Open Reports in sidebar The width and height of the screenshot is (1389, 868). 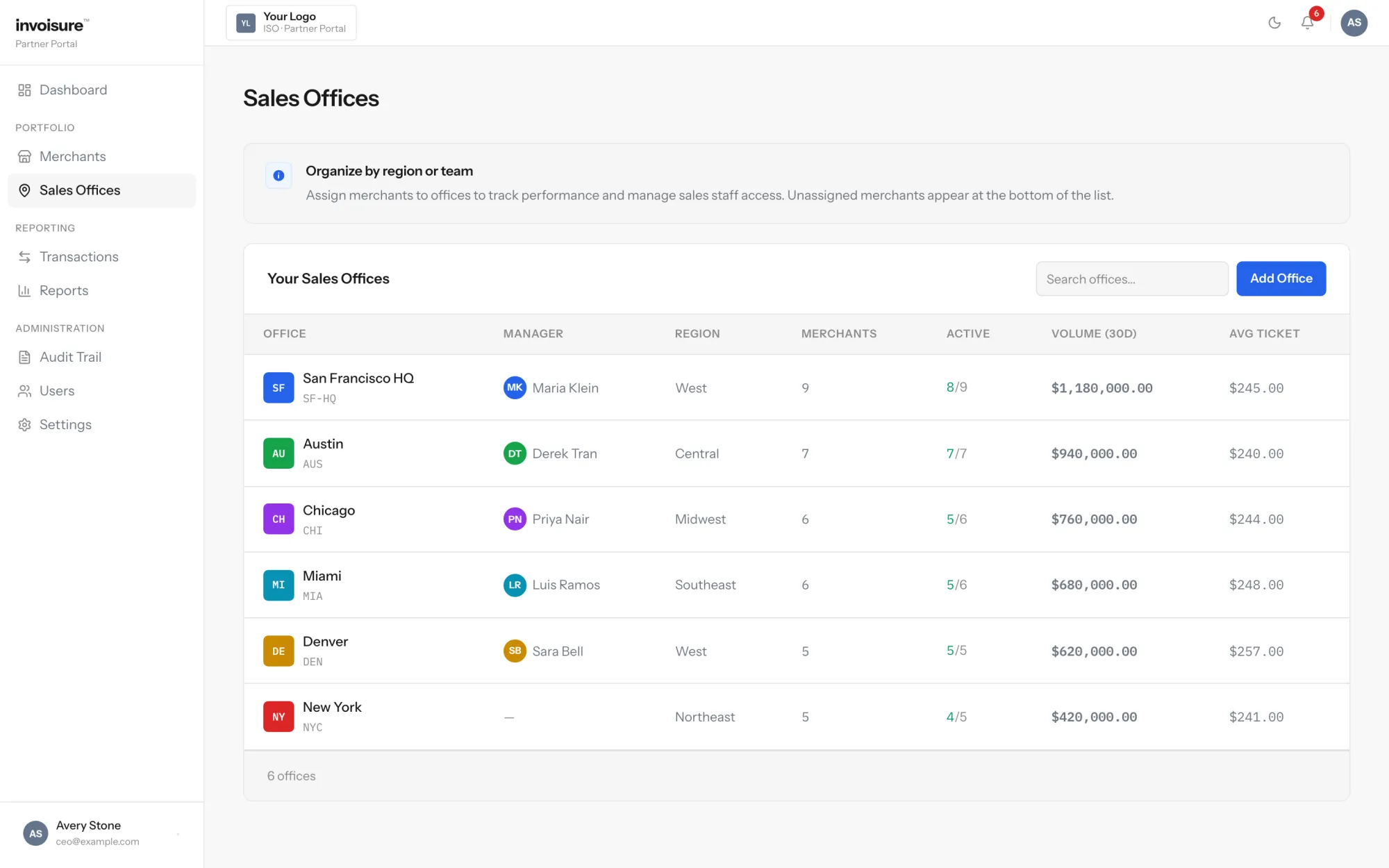click(x=102, y=291)
